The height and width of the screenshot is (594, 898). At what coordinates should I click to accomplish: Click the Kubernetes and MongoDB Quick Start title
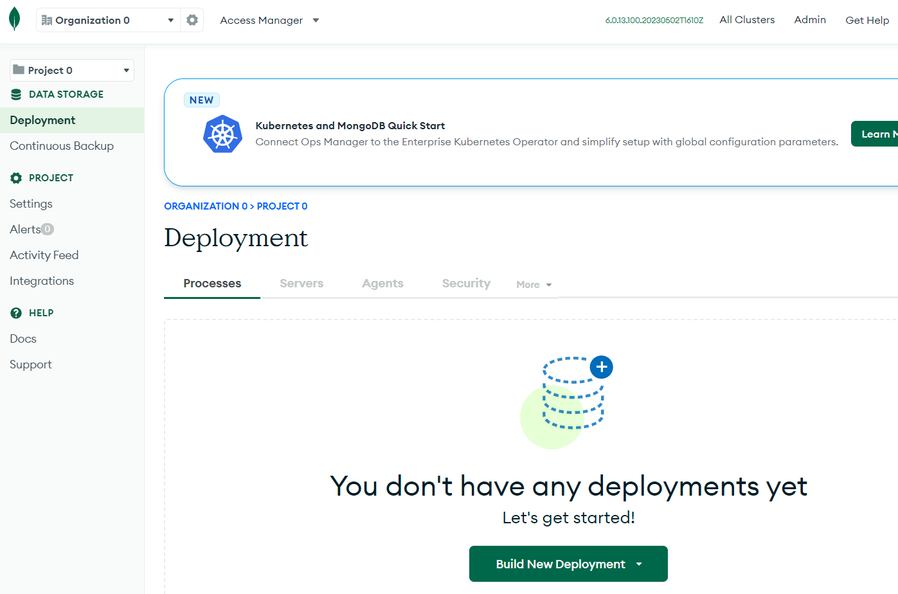350,126
